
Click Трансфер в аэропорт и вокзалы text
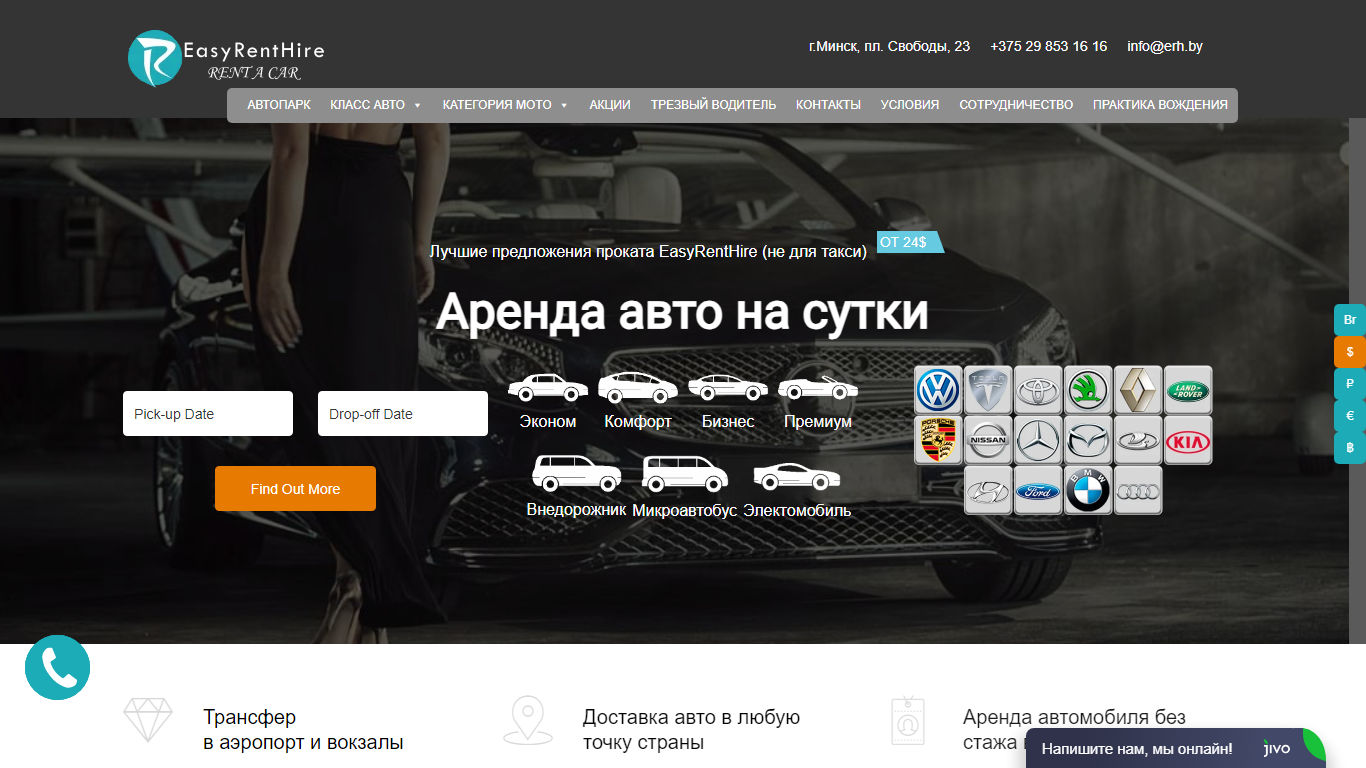click(303, 730)
